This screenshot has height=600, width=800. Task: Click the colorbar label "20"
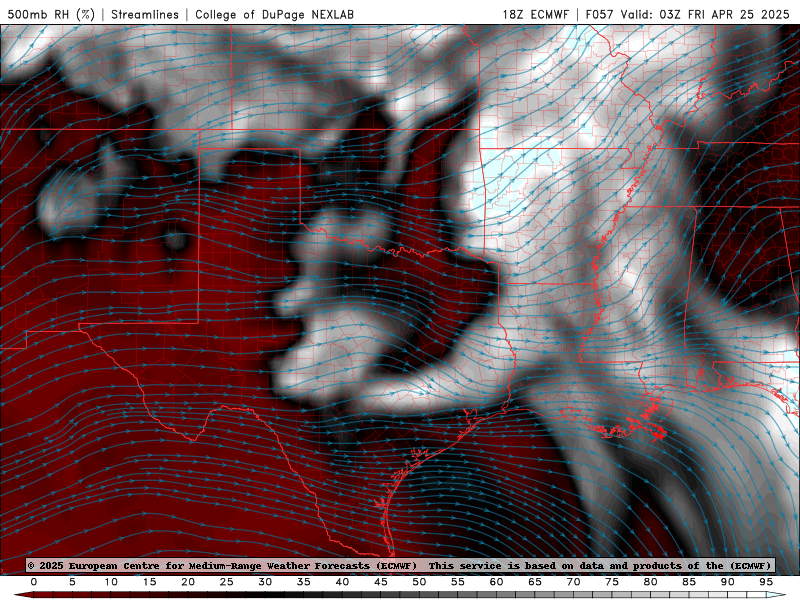[x=188, y=582]
